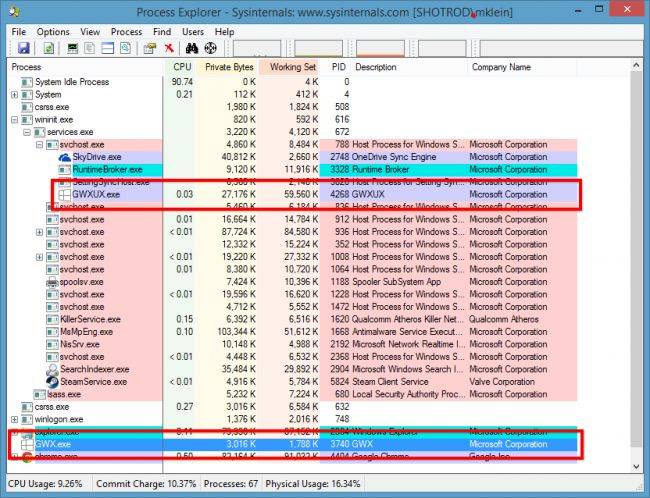Select the SteamService.exe process row
The width and height of the screenshot is (650, 498).
click(93, 381)
